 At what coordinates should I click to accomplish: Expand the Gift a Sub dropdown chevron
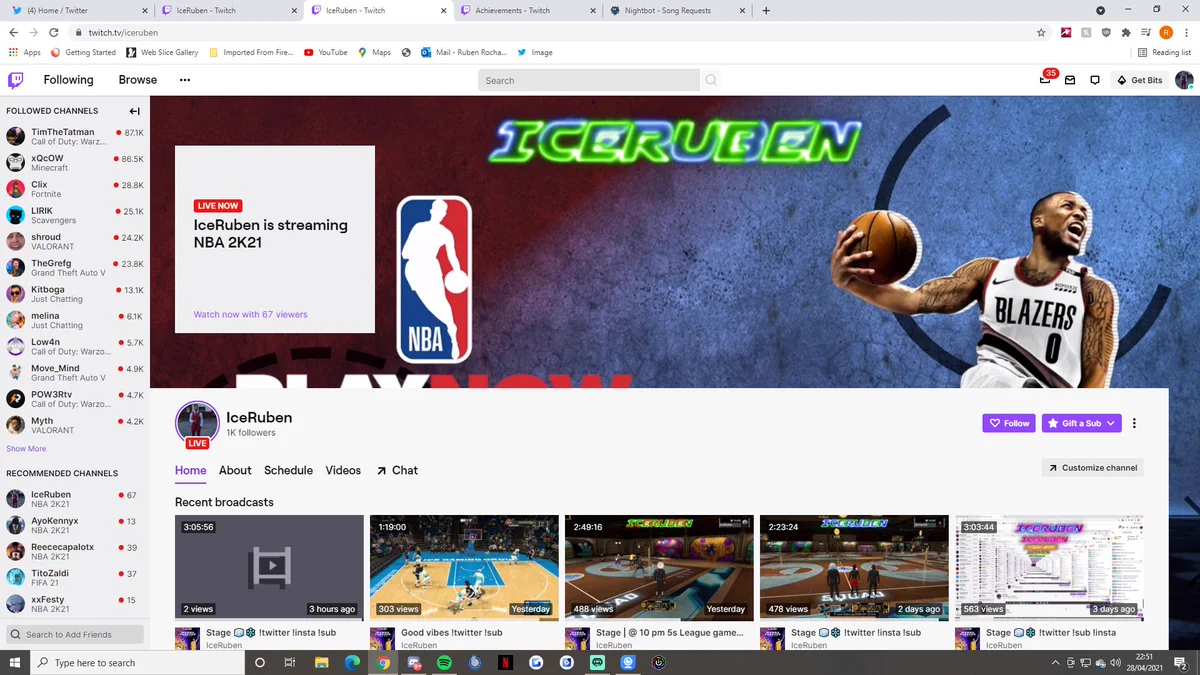(1111, 423)
